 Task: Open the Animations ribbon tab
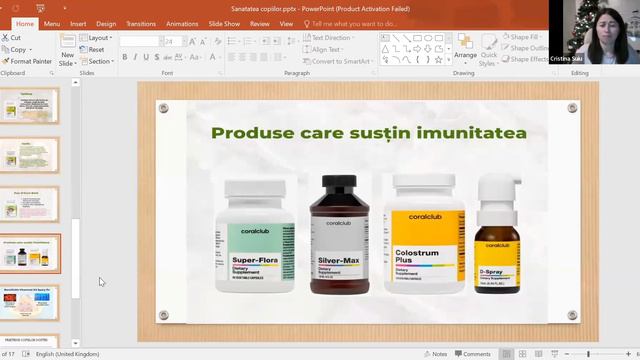click(182, 24)
